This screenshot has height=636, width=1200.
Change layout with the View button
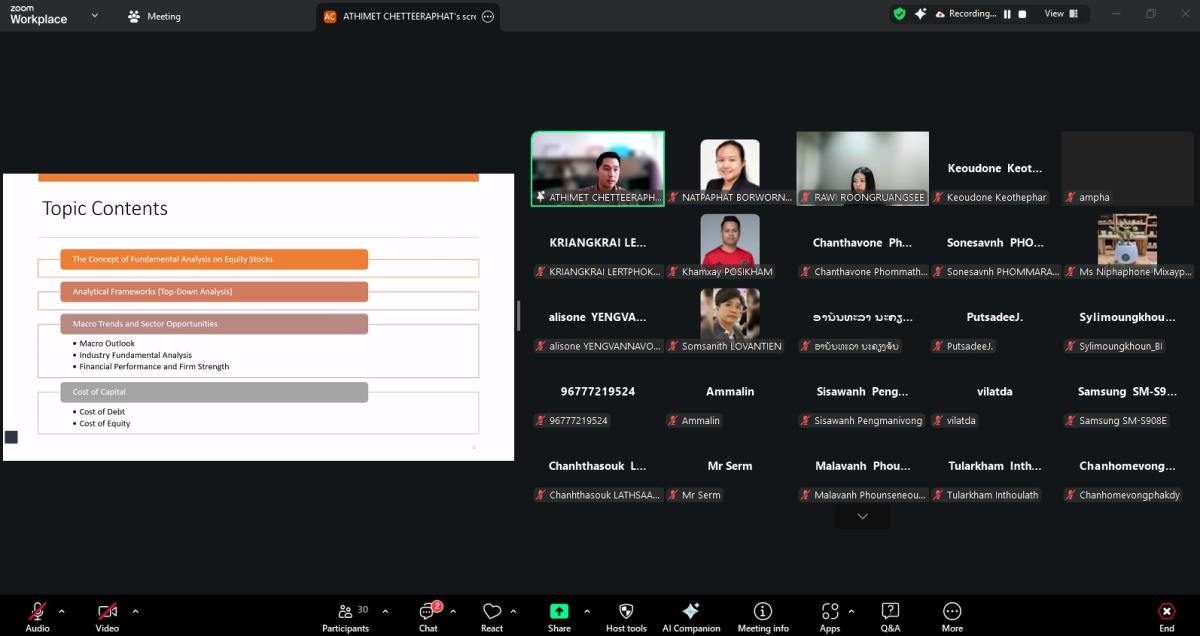pos(1060,14)
